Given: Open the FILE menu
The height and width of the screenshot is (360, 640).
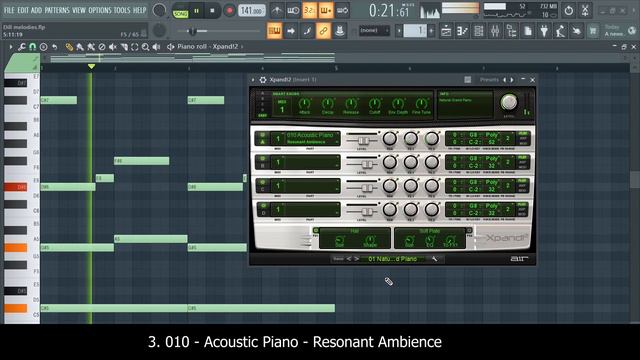Looking at the screenshot, I should (9, 10).
